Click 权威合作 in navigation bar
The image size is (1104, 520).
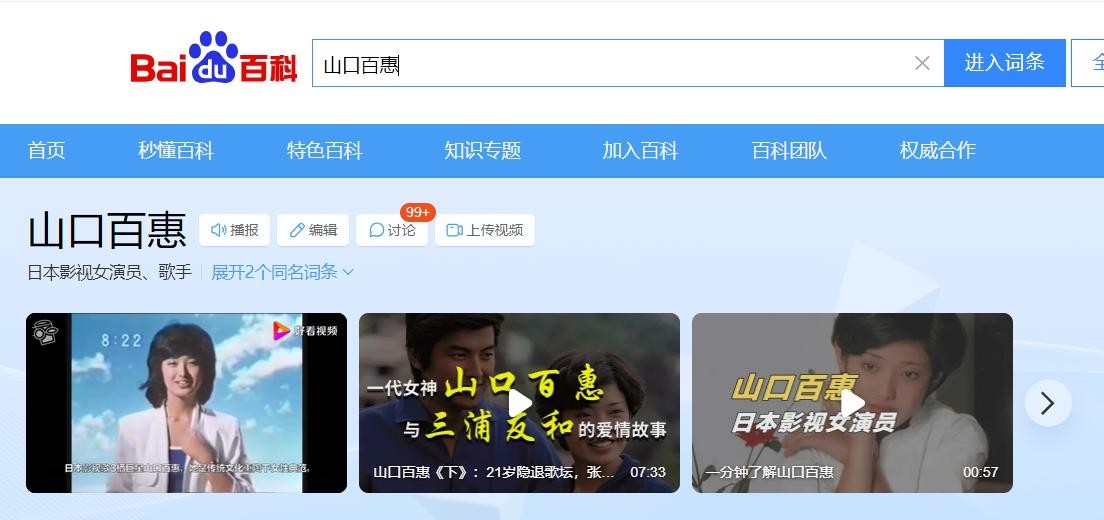pos(937,151)
